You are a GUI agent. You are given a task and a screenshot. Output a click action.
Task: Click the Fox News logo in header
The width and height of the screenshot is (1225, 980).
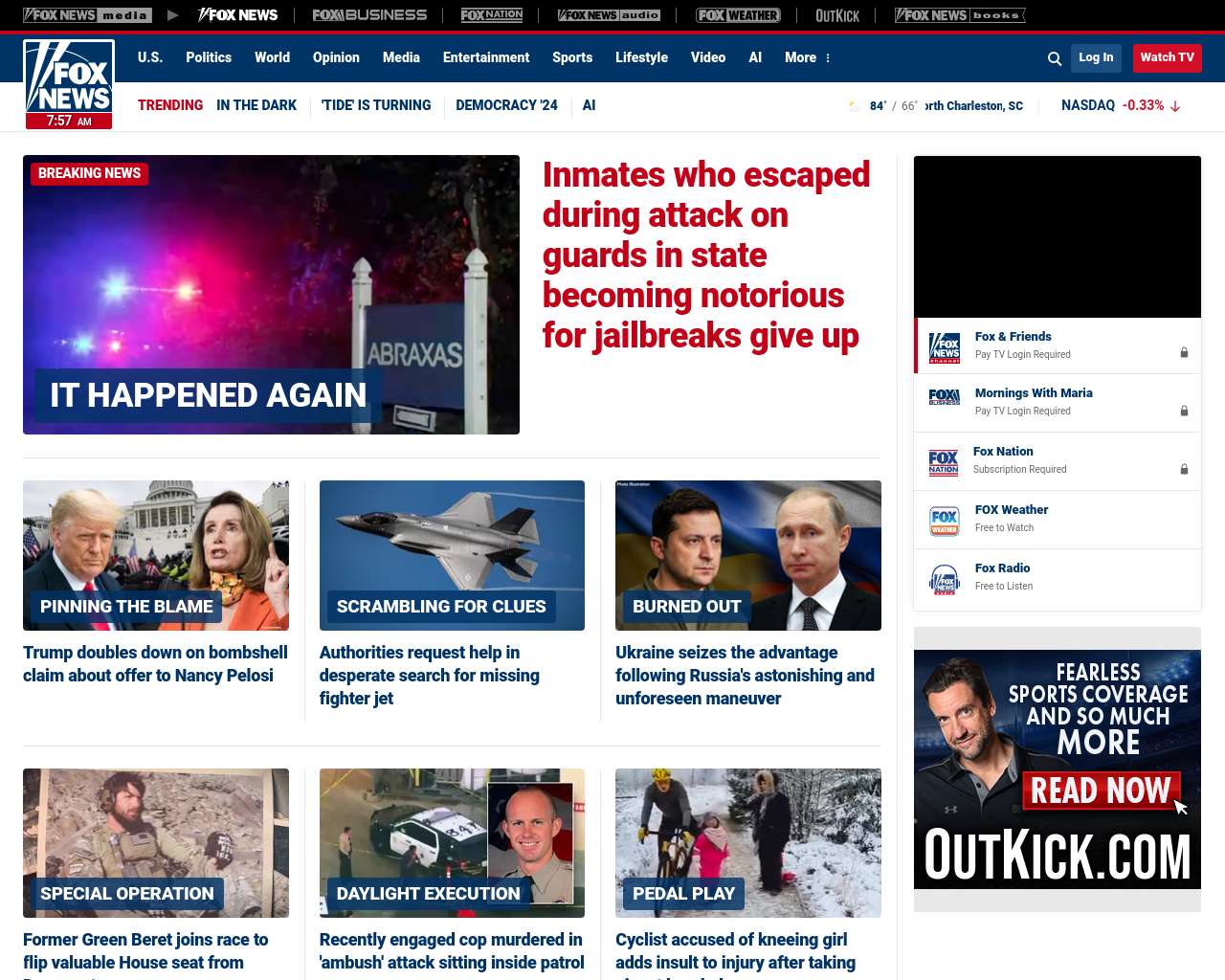click(69, 84)
